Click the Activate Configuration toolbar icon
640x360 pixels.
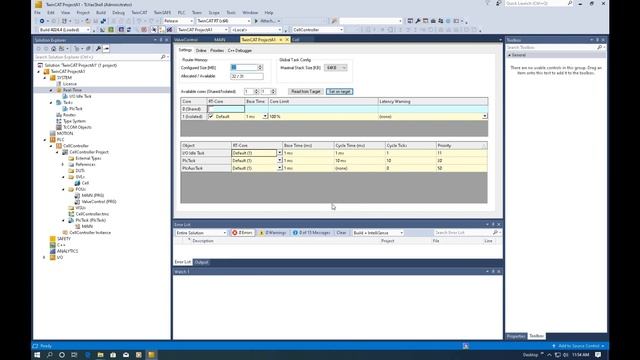tap(102, 30)
